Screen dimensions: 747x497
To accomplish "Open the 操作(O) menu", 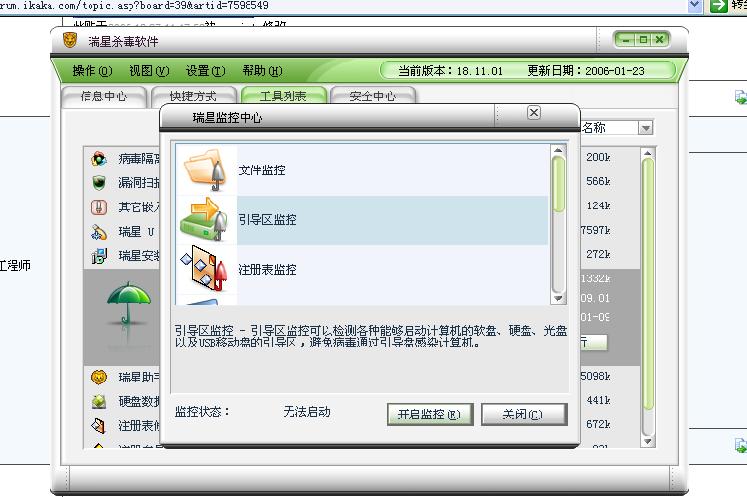I will pyautogui.click(x=92, y=71).
